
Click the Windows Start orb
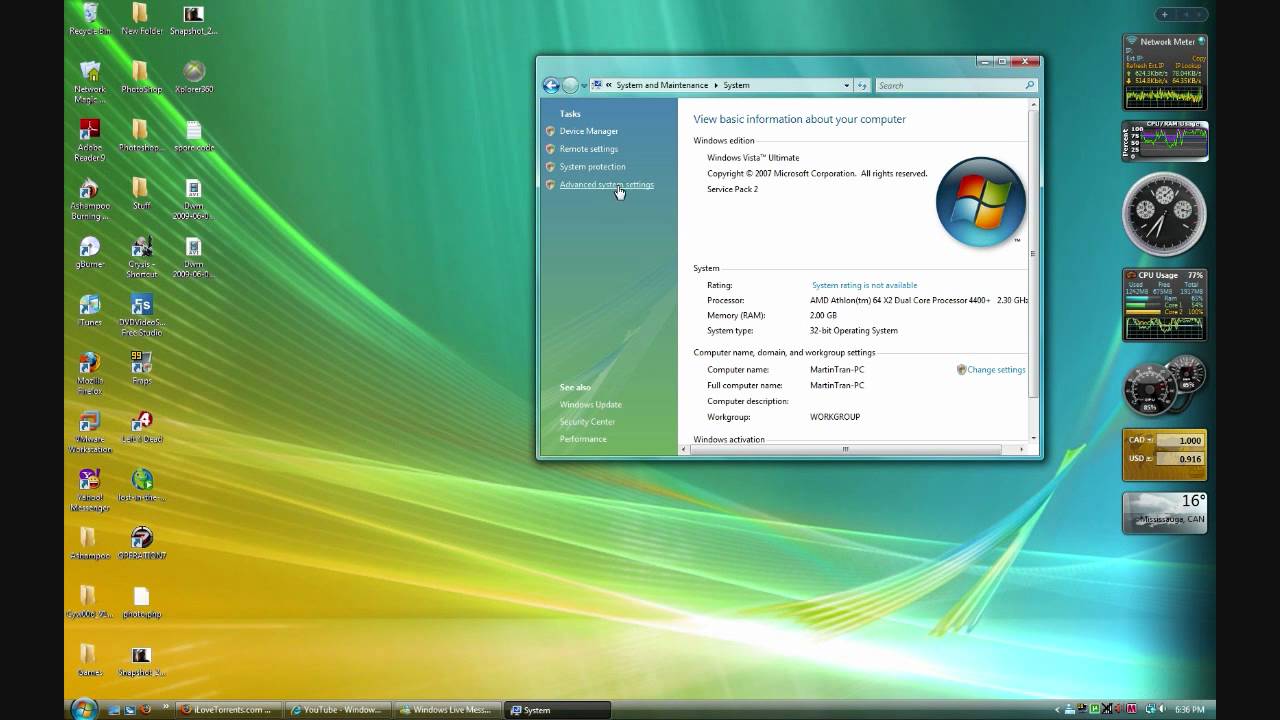pyautogui.click(x=84, y=709)
